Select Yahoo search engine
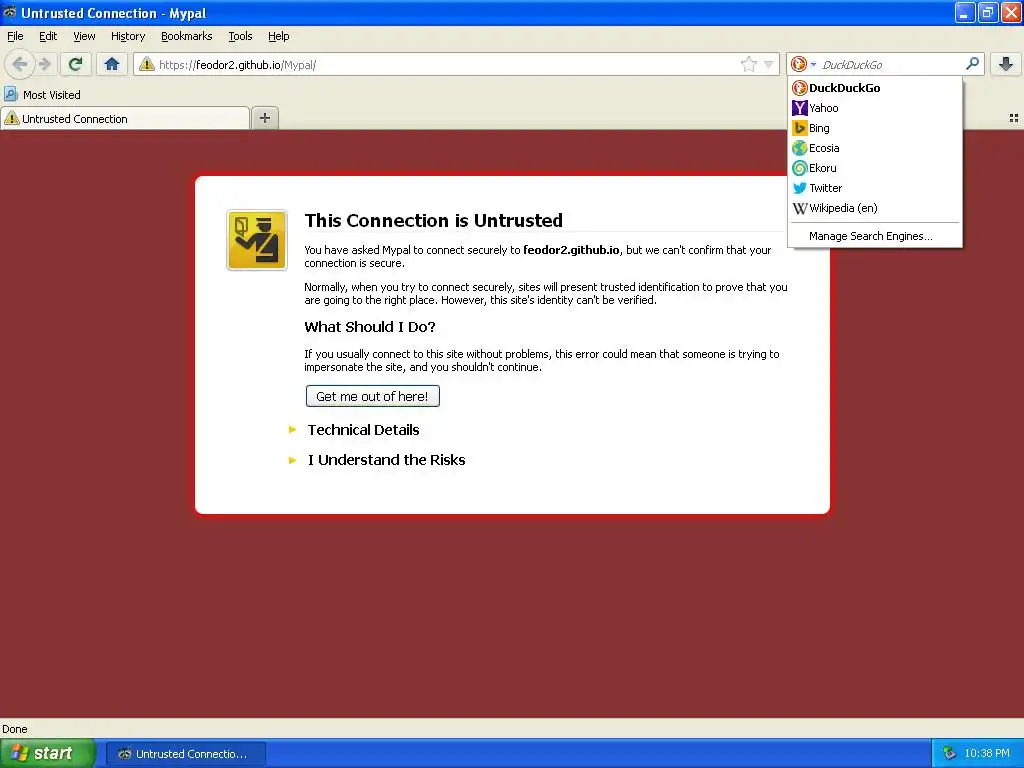 [874, 108]
